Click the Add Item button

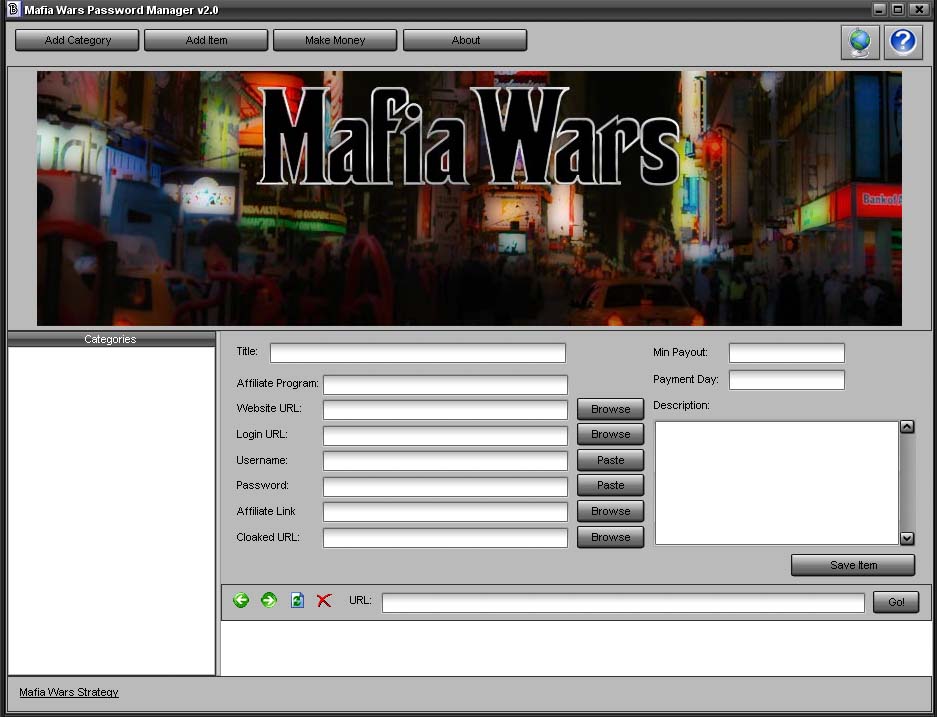click(206, 40)
